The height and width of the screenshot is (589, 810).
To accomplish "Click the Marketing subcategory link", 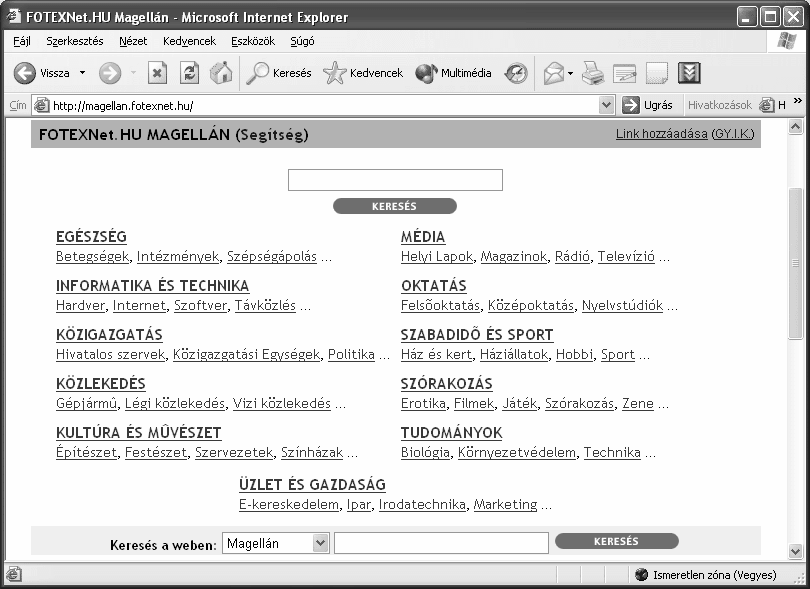I will point(506,504).
